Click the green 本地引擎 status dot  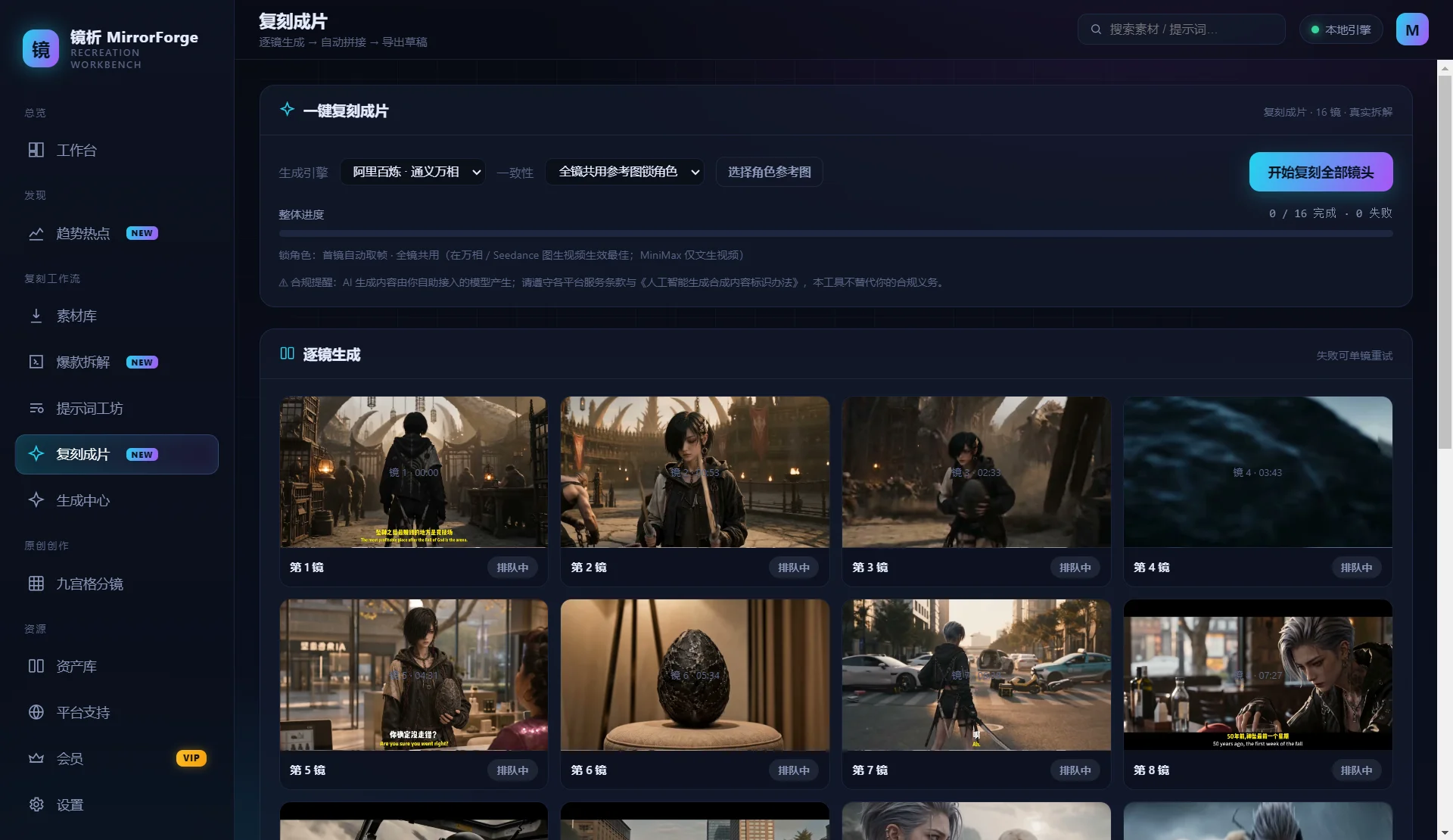point(1315,30)
